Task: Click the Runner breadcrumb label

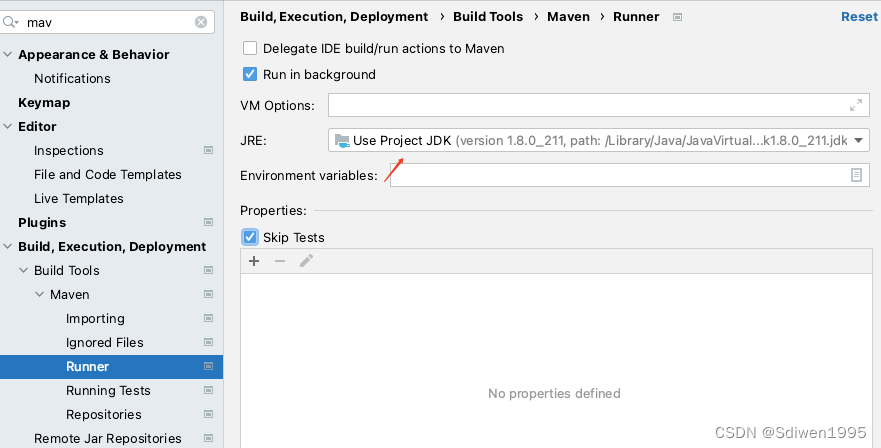Action: (636, 17)
